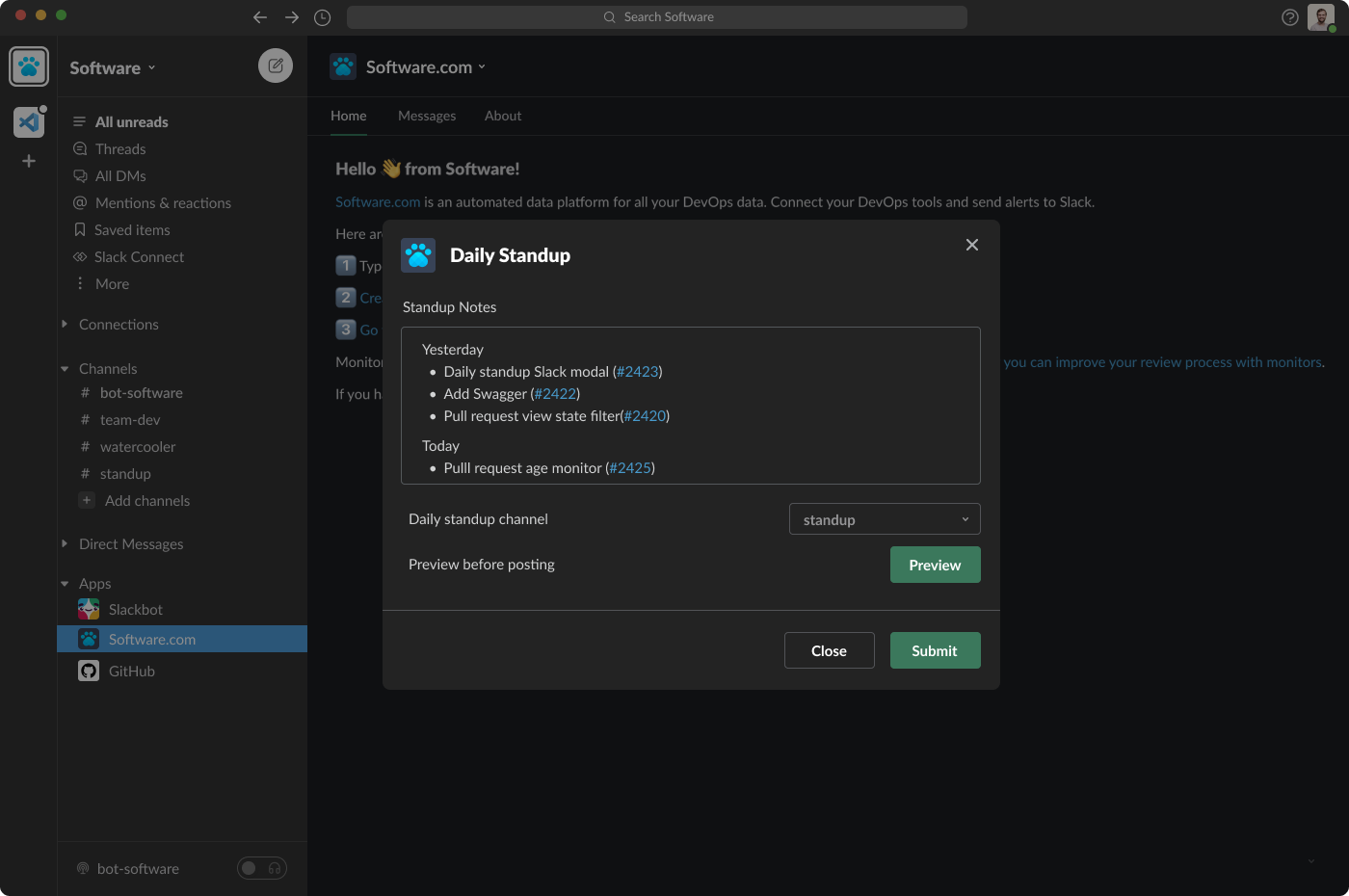Click the bot-software huddle label at bottom

[x=138, y=869]
